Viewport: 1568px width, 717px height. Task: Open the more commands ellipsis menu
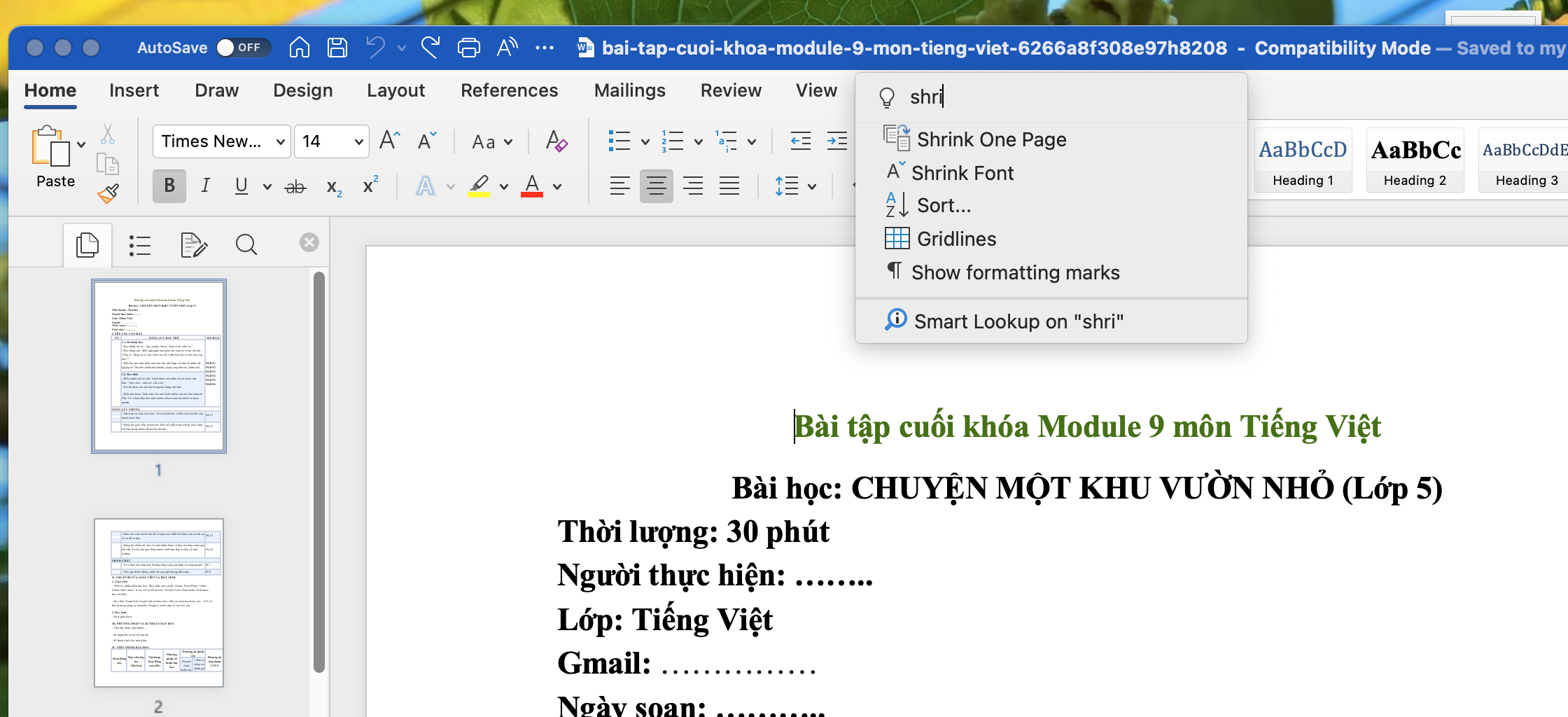(545, 48)
